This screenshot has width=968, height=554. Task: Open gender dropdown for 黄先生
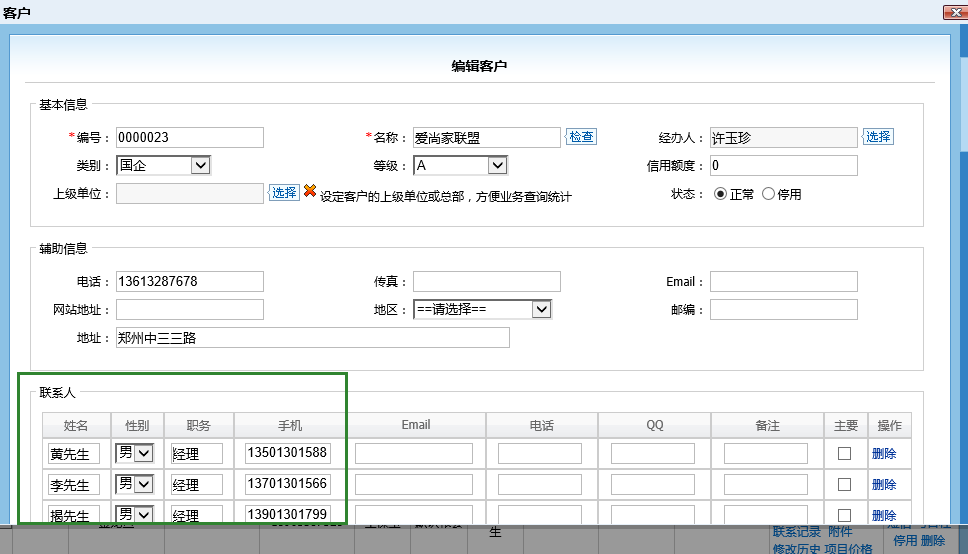tap(134, 454)
